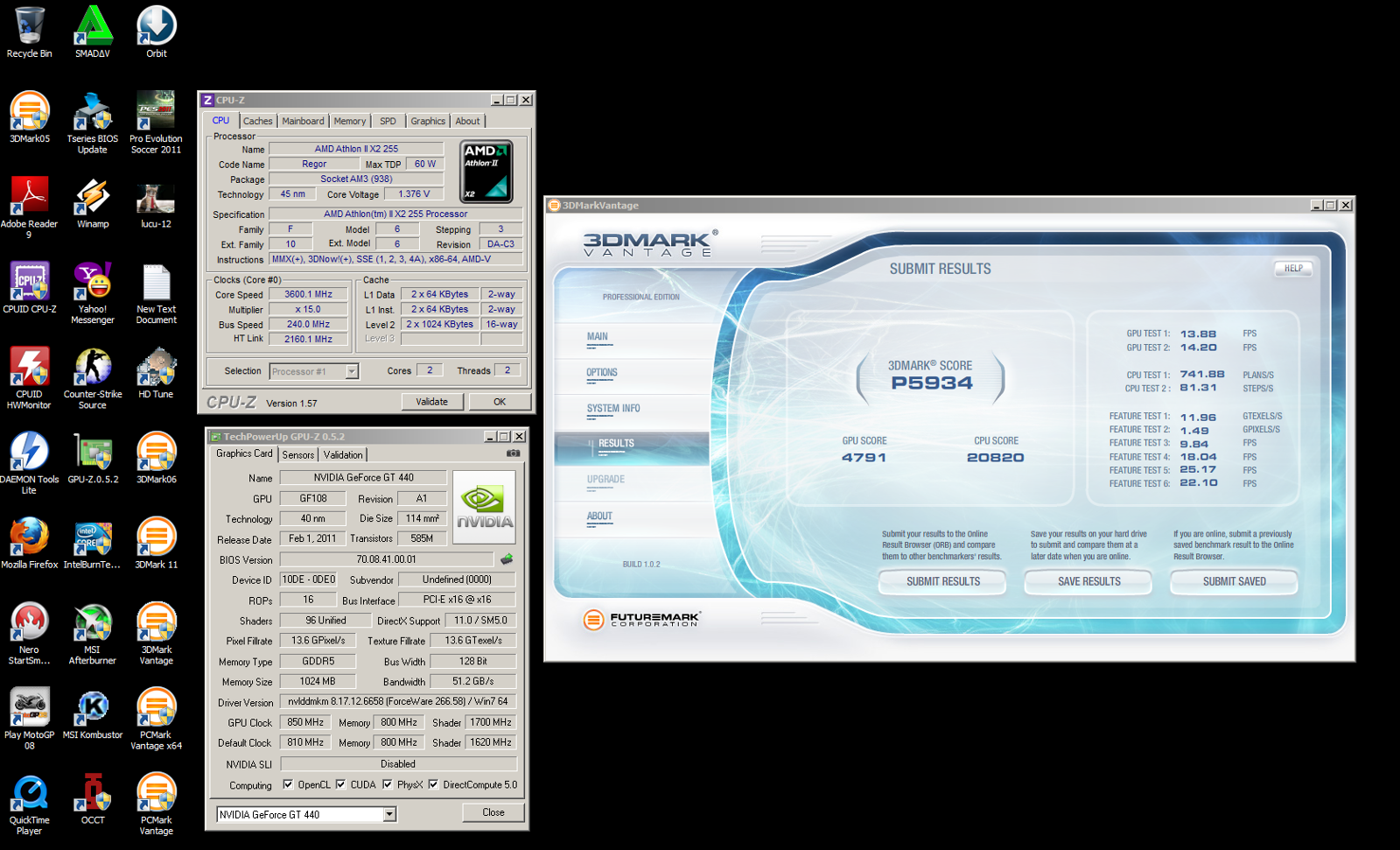Open the SPD tab in CPU-Z
This screenshot has height=850, width=1400.
(388, 121)
